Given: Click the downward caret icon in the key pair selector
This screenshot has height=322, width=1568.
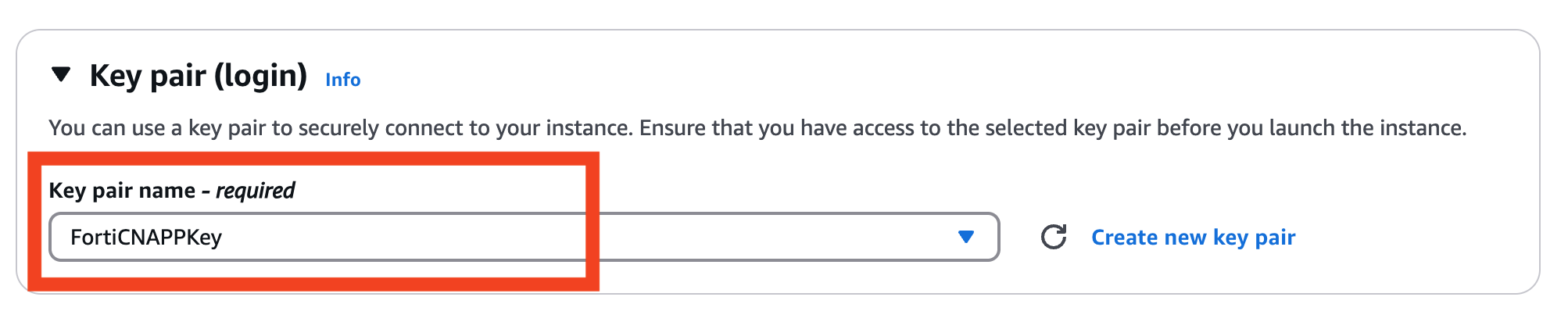Looking at the screenshot, I should pyautogui.click(x=966, y=237).
